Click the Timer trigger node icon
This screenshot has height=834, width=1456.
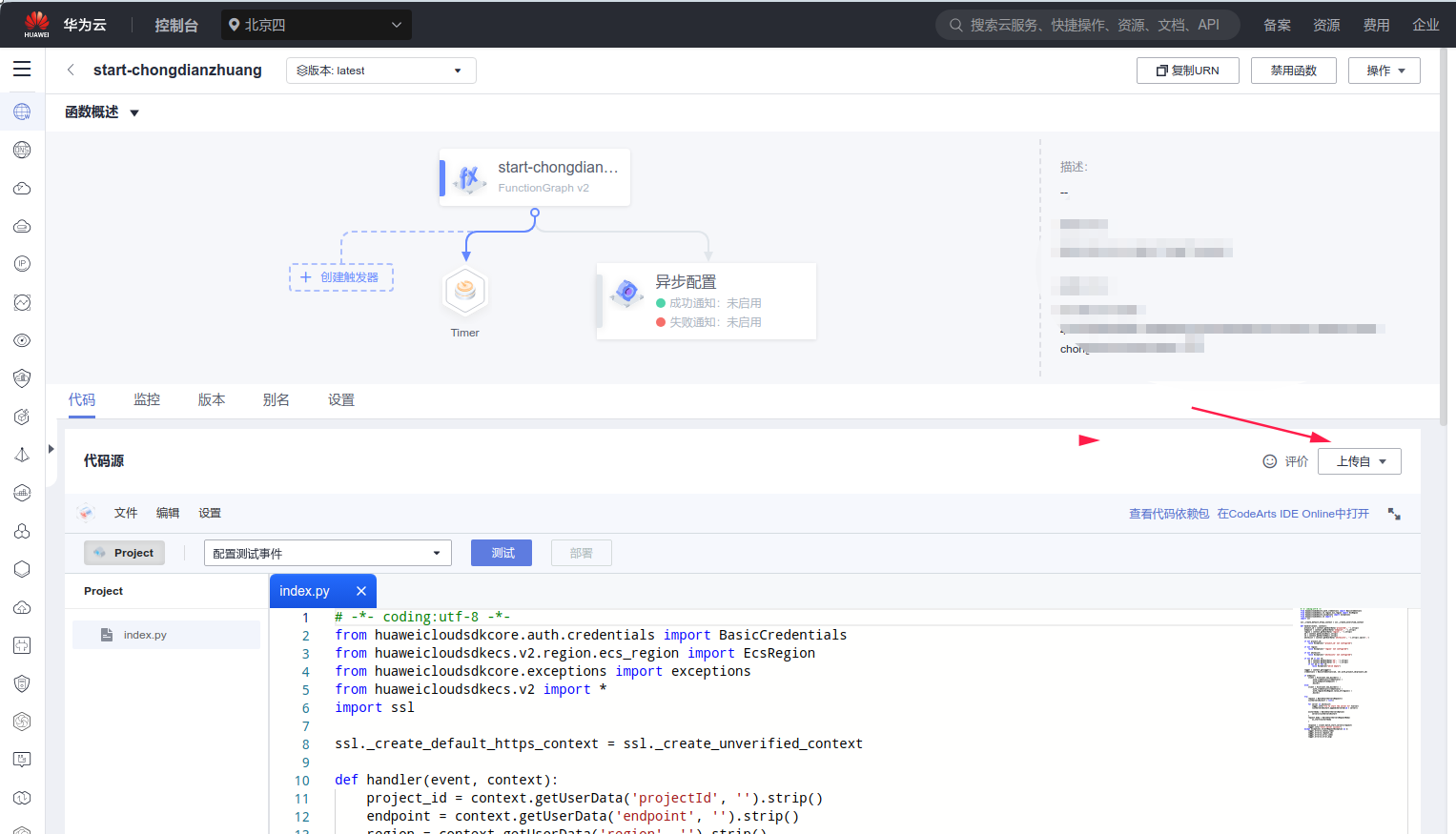coord(465,291)
